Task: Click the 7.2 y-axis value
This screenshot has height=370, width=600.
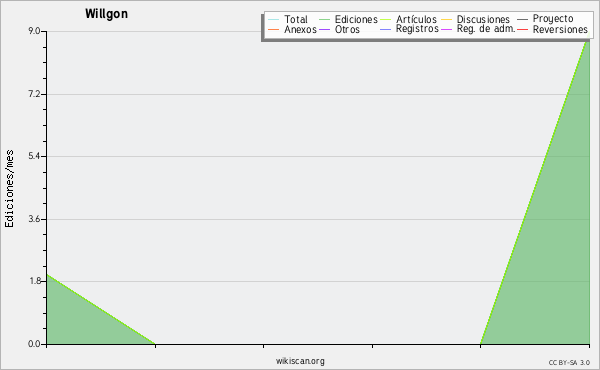Action: [34, 94]
